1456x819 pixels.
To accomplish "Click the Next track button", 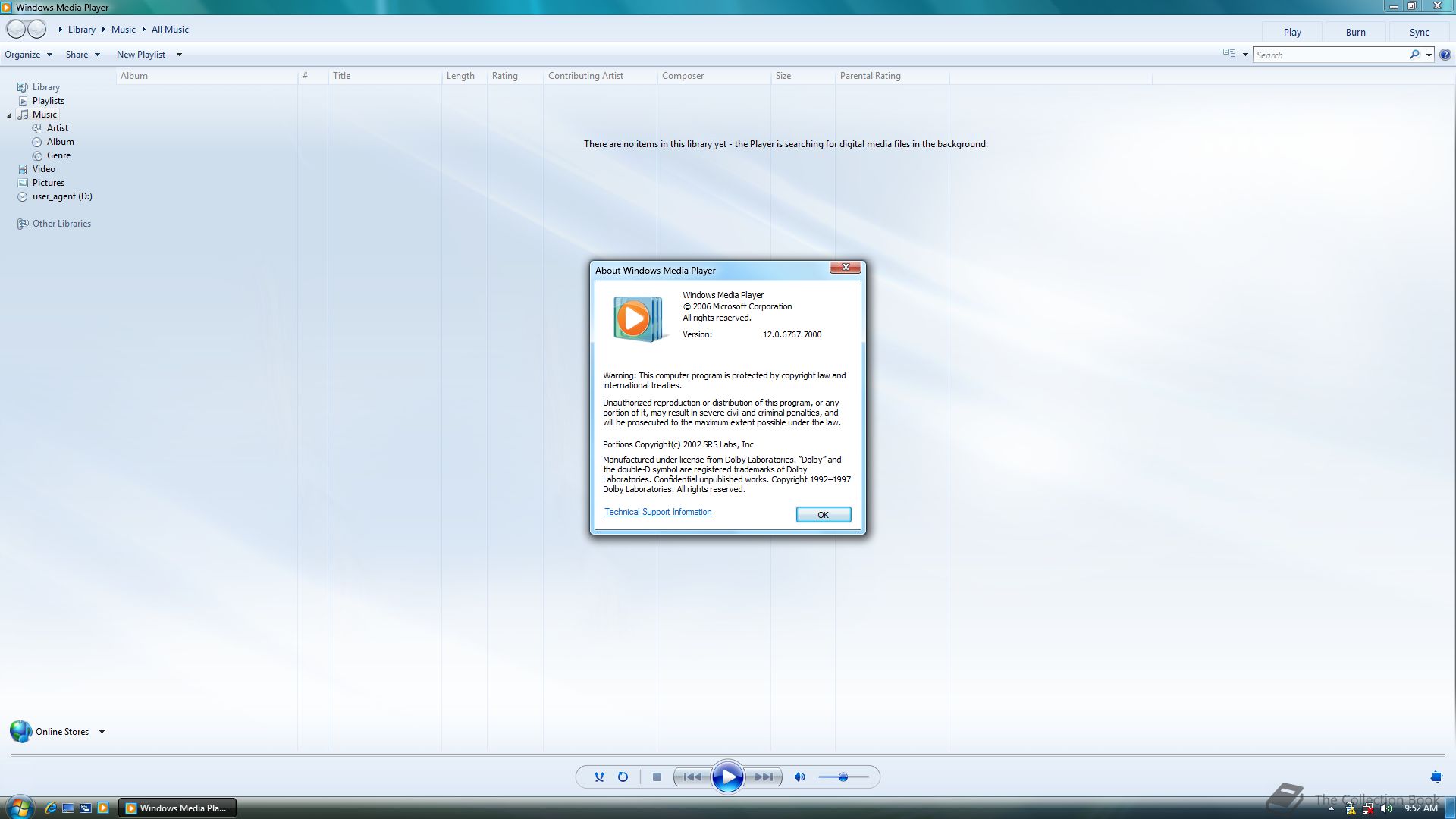I will click(x=764, y=777).
